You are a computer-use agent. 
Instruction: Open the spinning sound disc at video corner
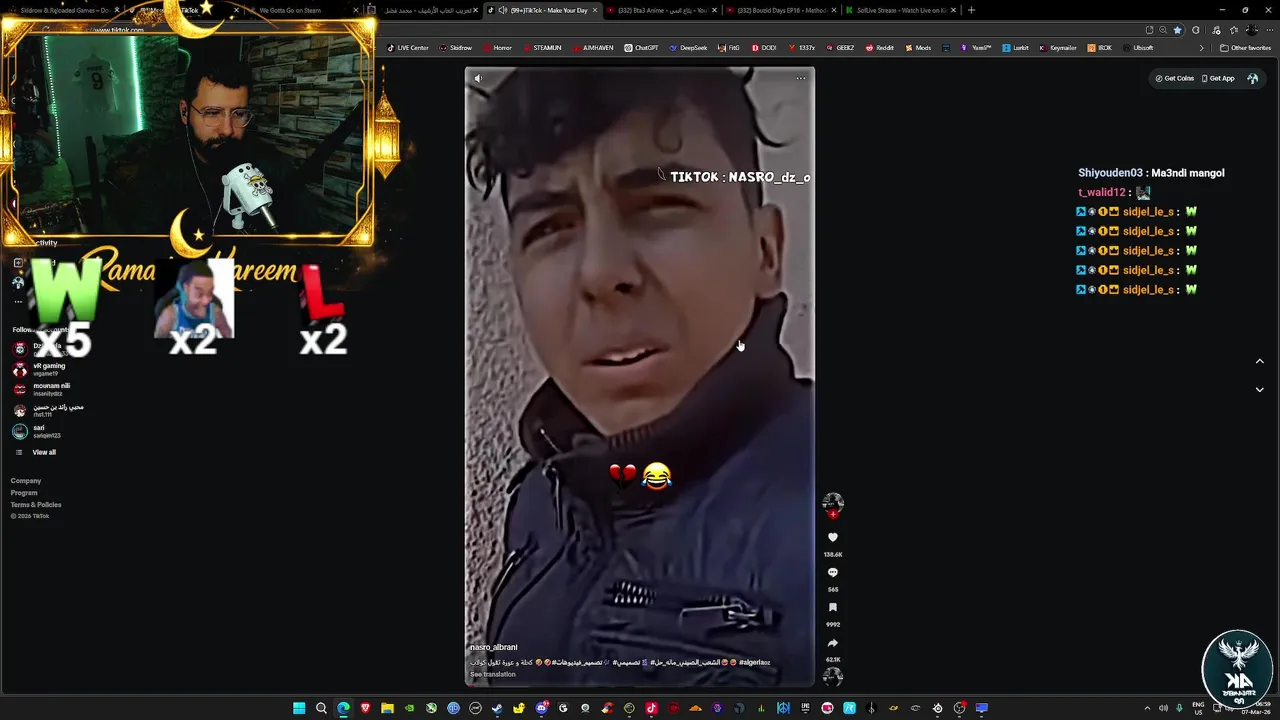(833, 676)
